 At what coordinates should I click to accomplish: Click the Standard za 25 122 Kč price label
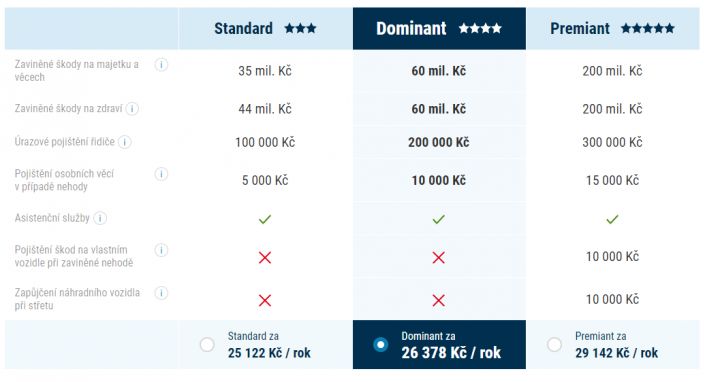click(x=269, y=345)
